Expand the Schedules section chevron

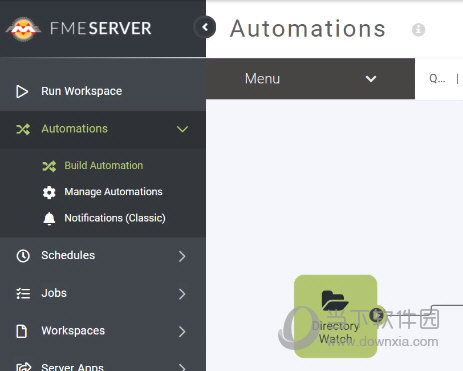pos(182,256)
